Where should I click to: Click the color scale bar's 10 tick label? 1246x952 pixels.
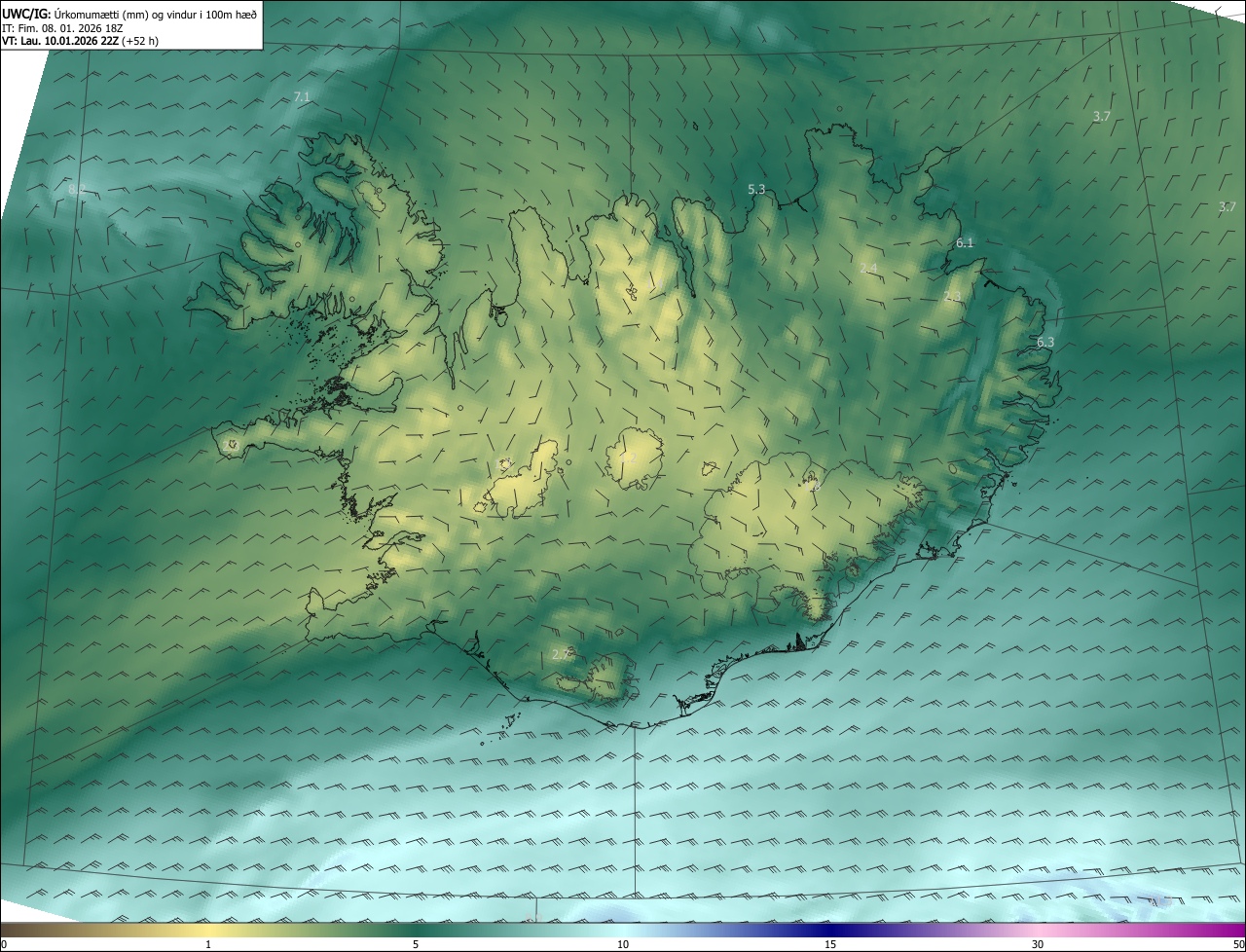[623, 944]
